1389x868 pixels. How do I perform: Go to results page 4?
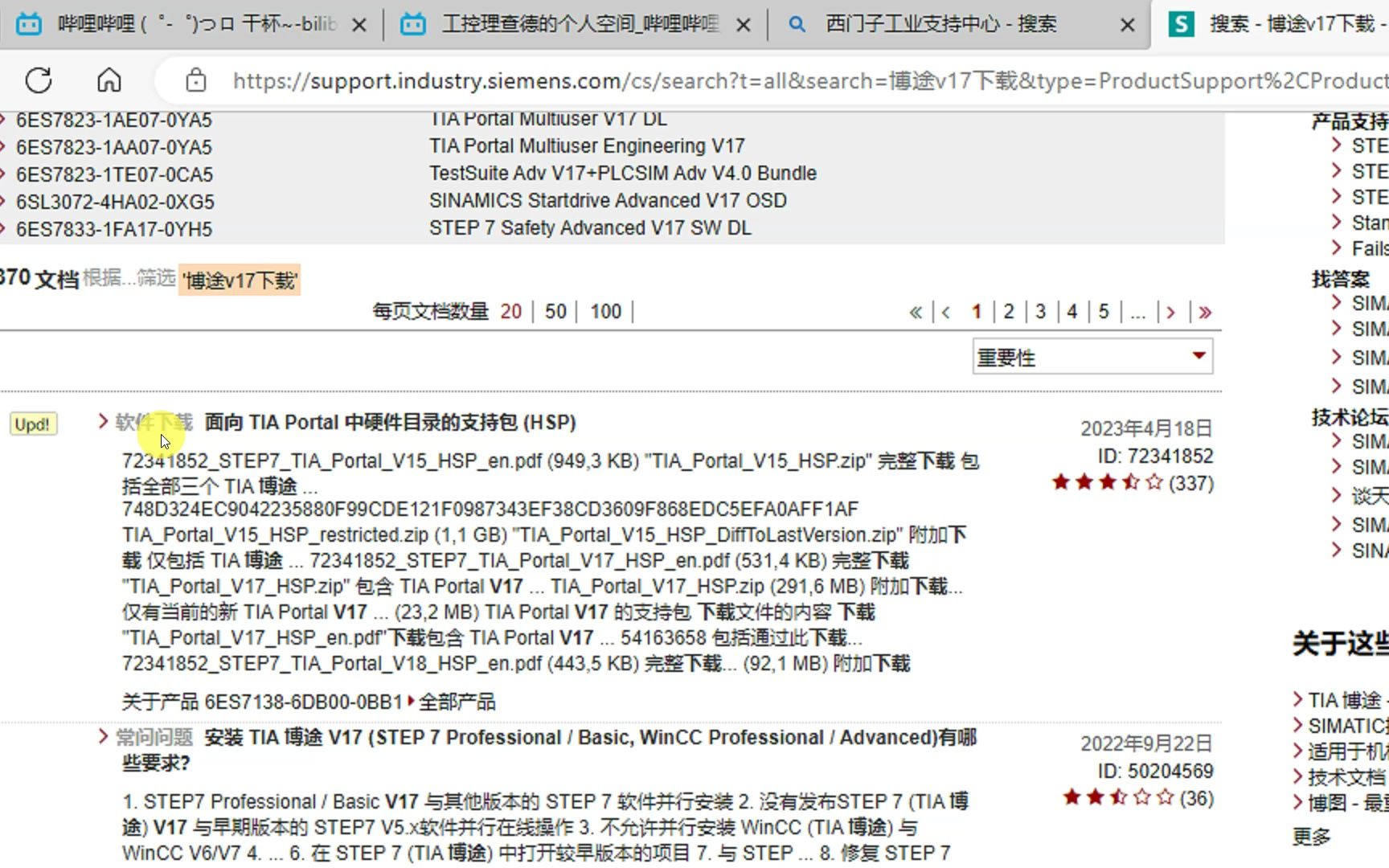(1071, 311)
